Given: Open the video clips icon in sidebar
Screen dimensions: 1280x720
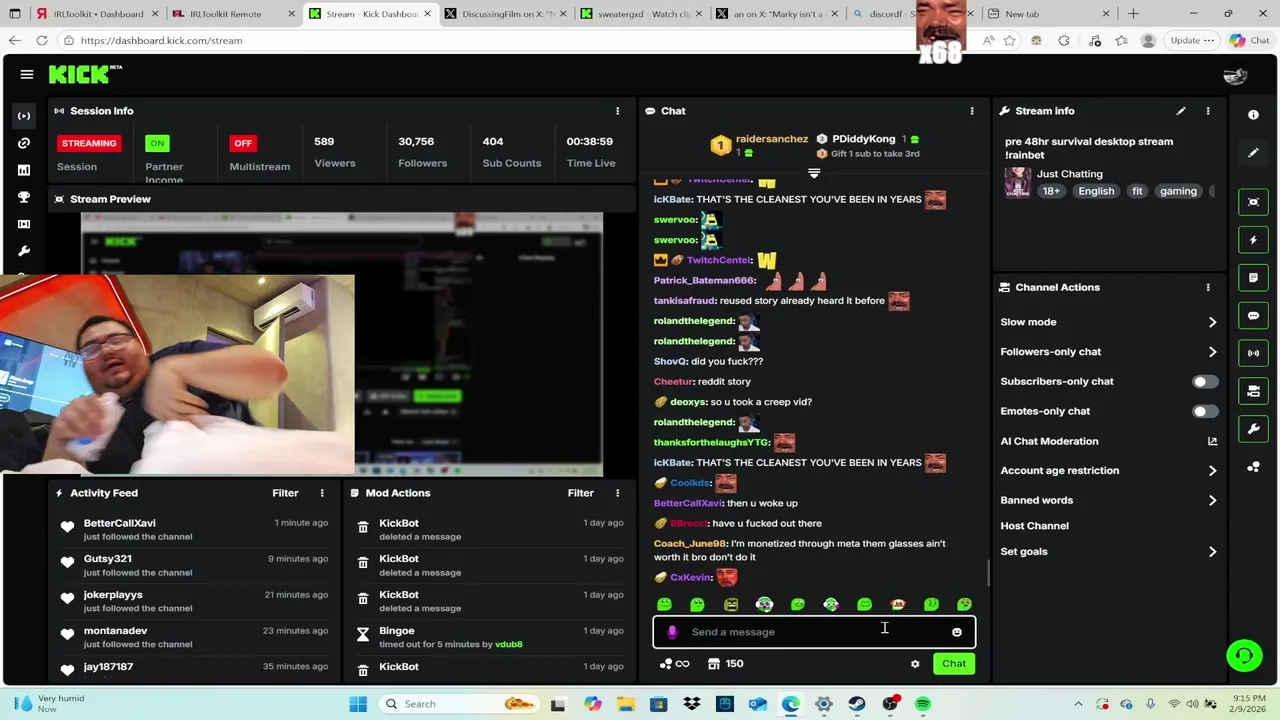Looking at the screenshot, I should click(24, 224).
